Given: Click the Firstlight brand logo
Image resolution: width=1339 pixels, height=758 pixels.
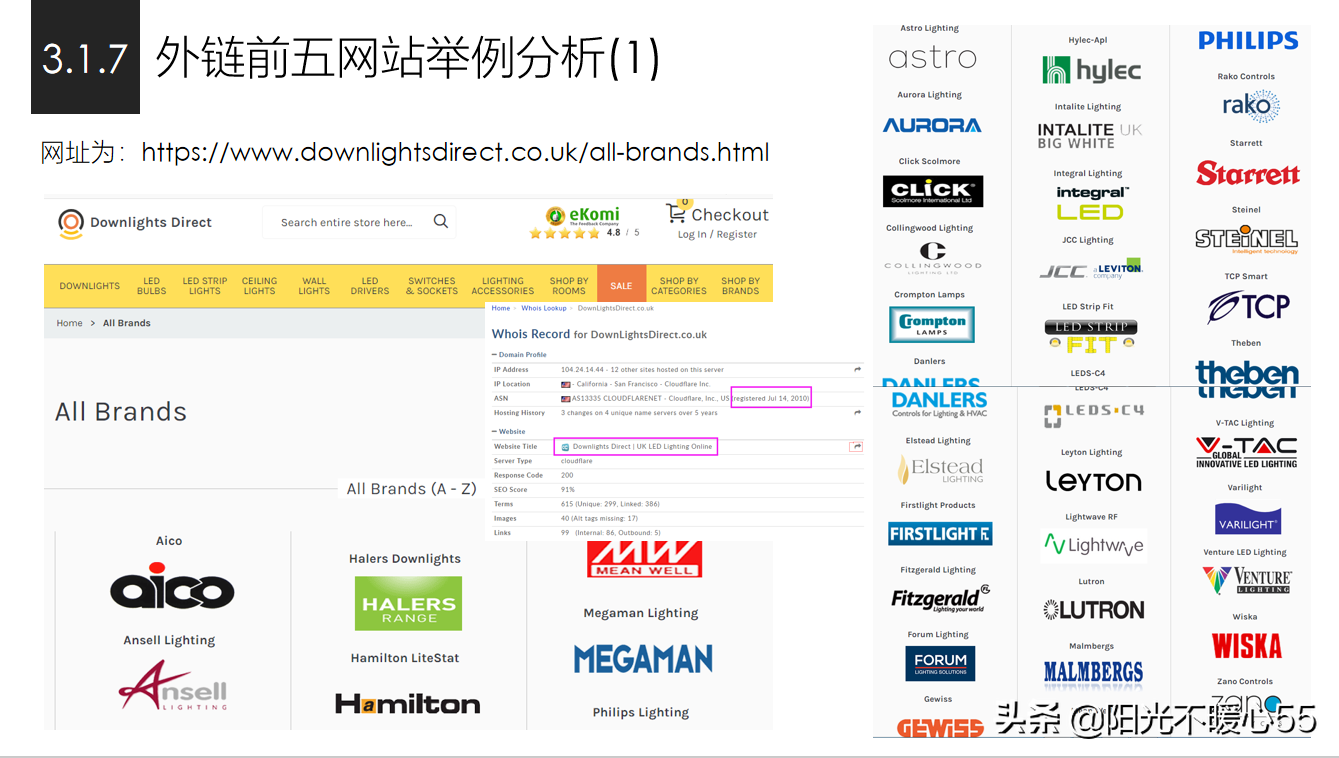Looking at the screenshot, I should coord(940,534).
